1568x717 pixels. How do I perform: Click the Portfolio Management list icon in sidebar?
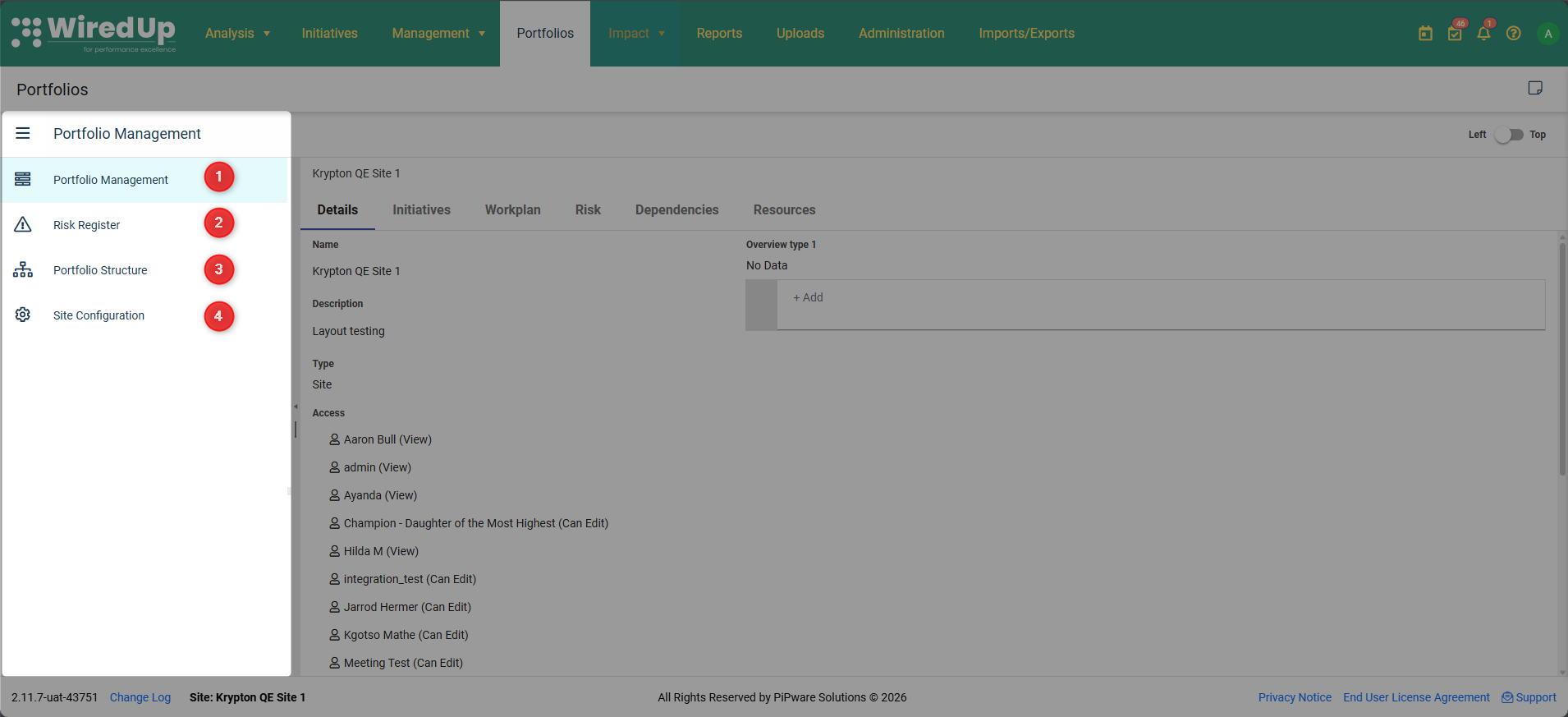[x=23, y=179]
